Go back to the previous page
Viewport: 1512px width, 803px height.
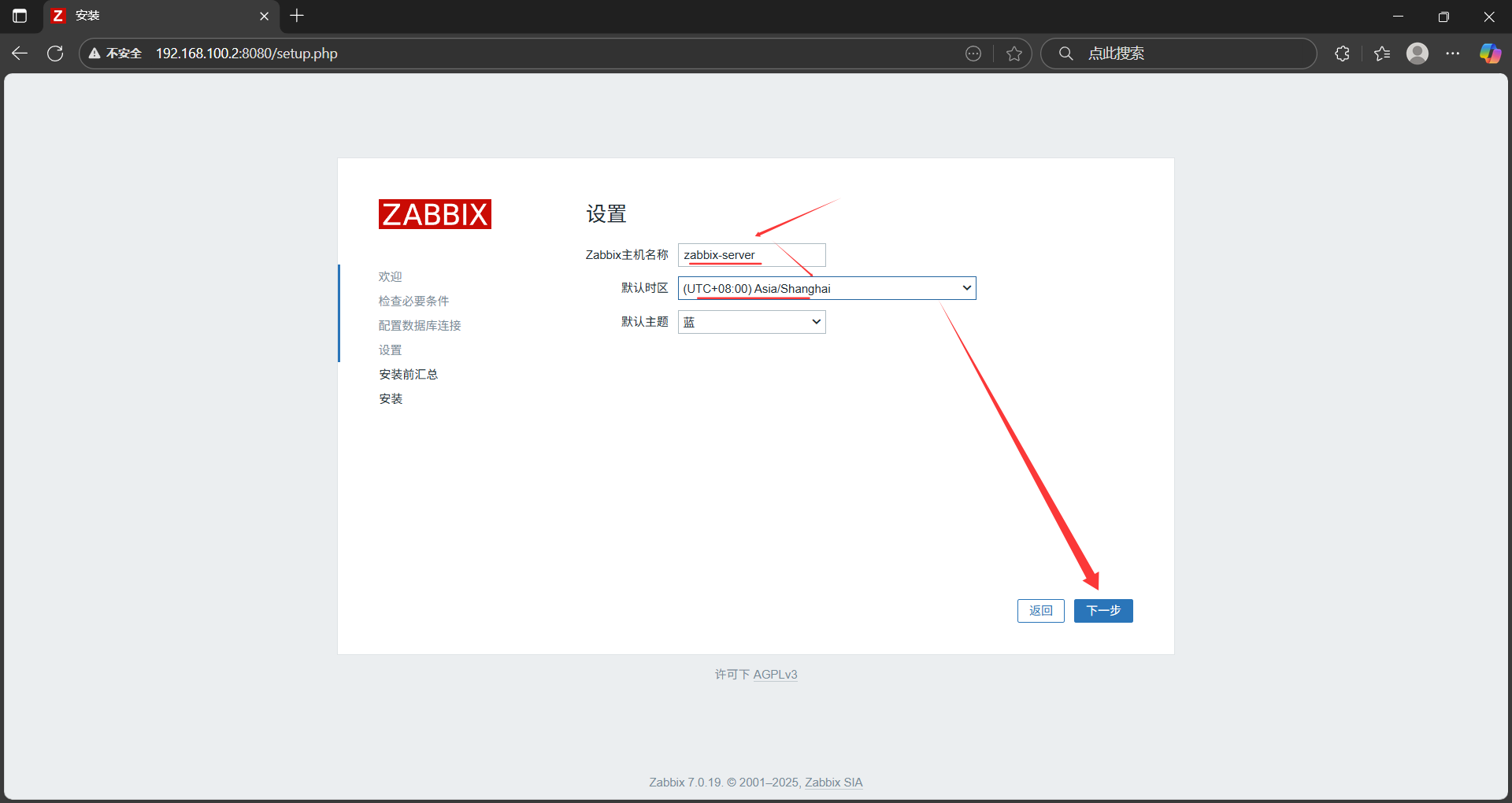pyautogui.click(x=20, y=54)
